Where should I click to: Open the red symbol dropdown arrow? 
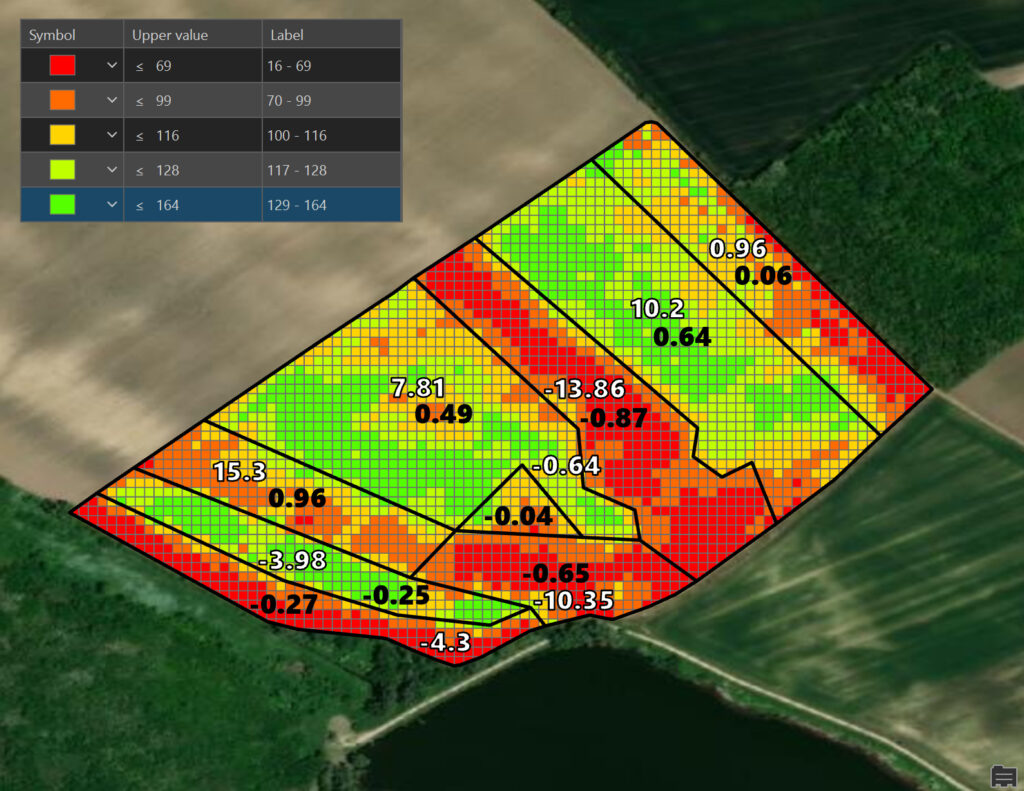(x=111, y=66)
